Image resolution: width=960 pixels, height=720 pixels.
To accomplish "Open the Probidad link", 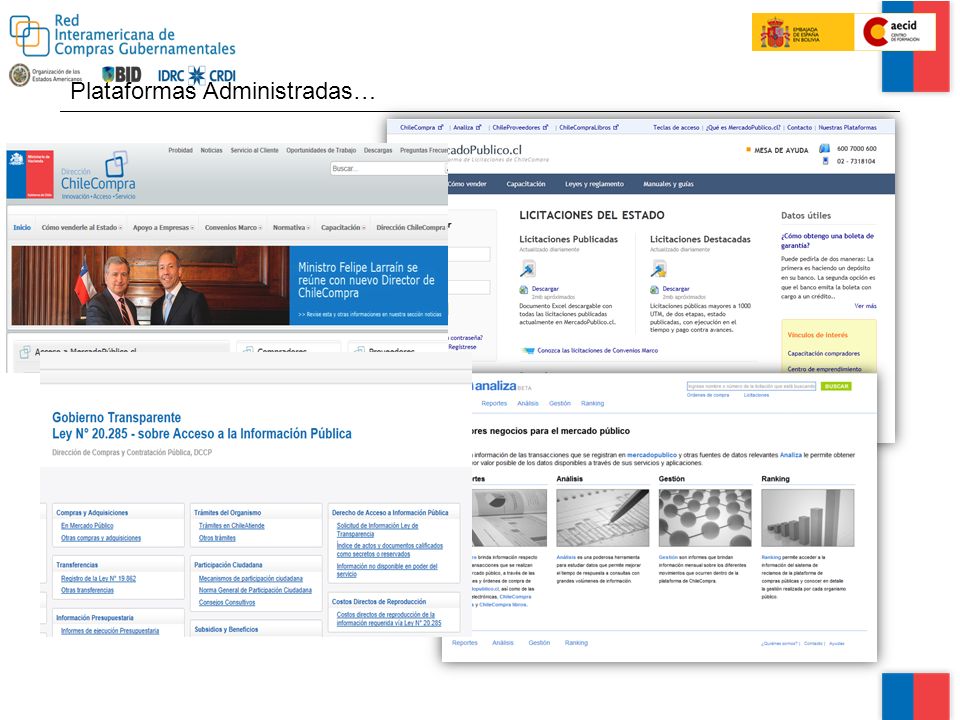I will 181,150.
